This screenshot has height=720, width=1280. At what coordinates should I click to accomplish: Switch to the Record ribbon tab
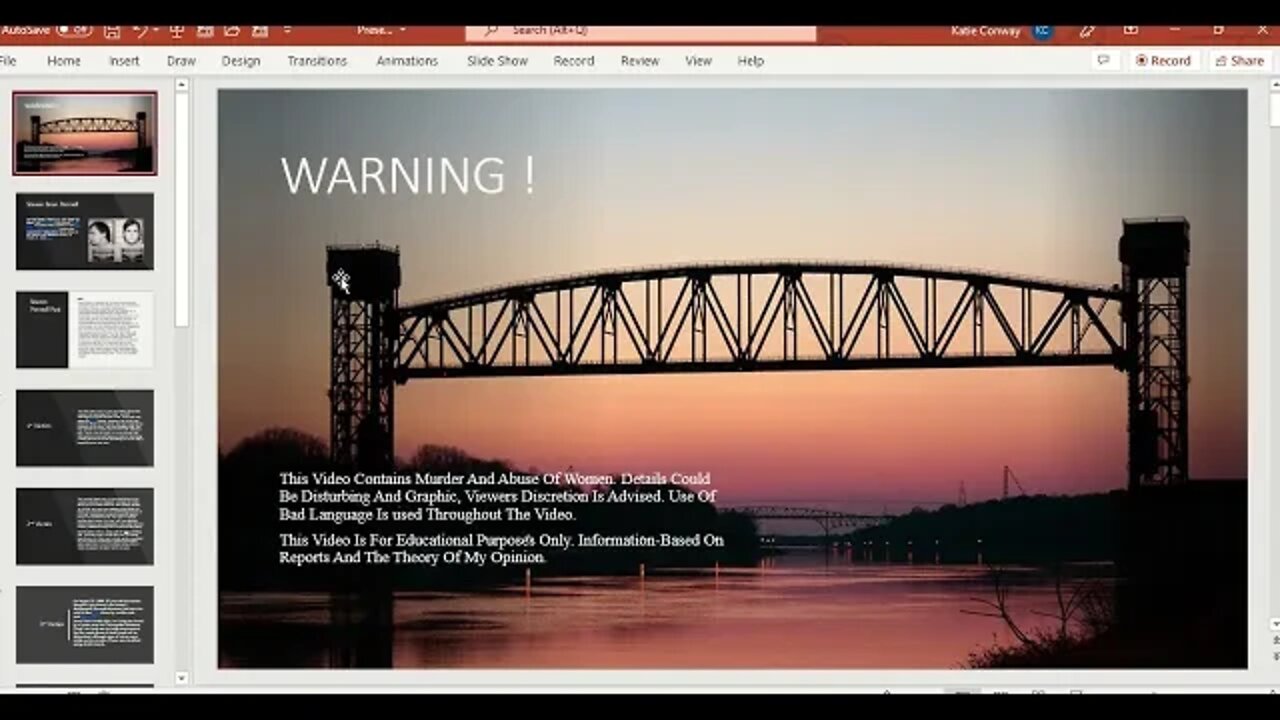coord(574,61)
